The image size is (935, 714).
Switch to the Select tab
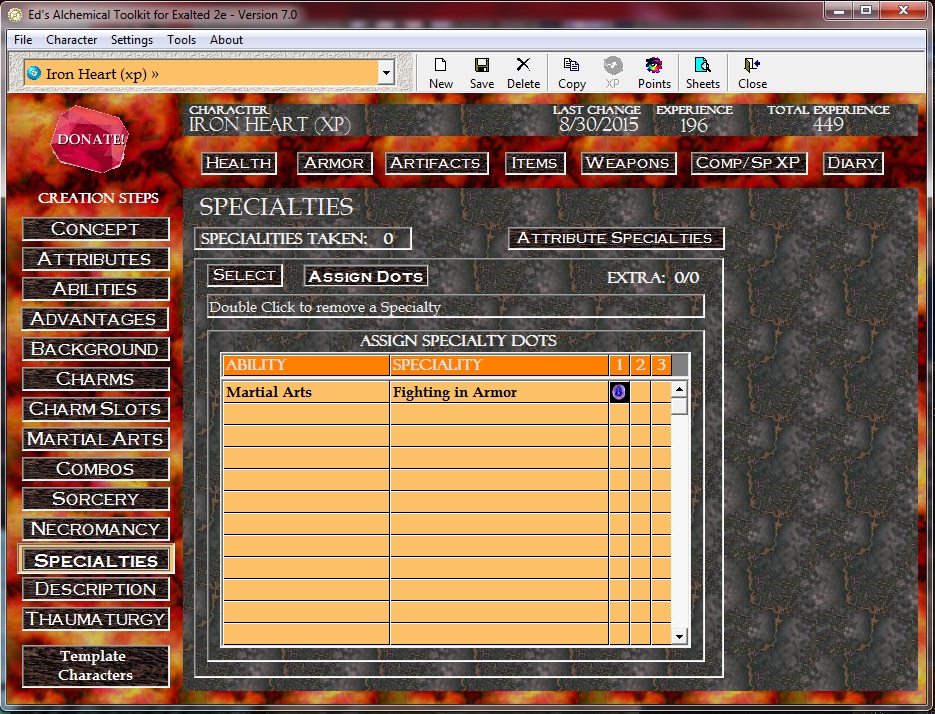coord(244,275)
